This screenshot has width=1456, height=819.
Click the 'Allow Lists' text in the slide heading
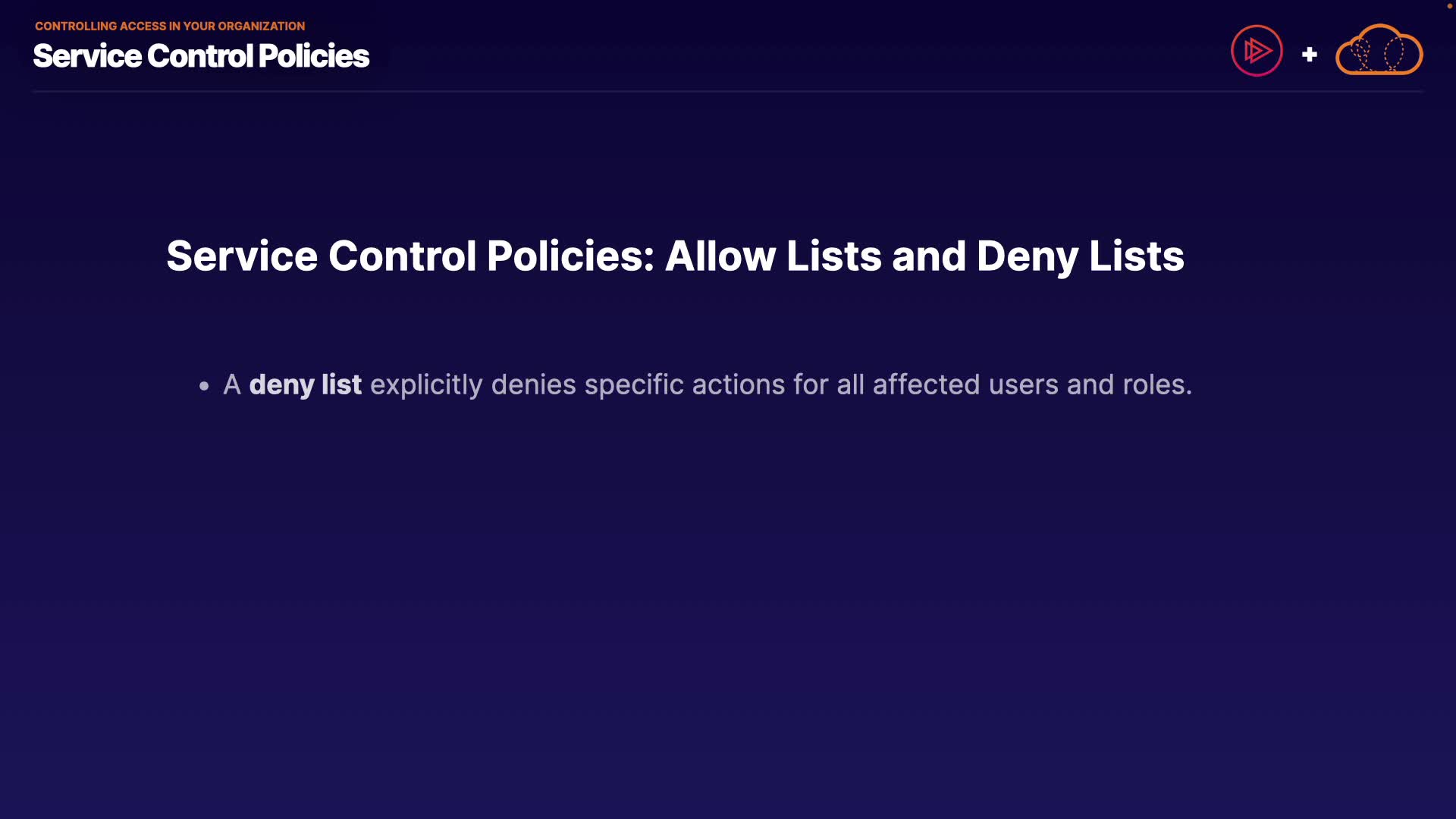tap(773, 256)
